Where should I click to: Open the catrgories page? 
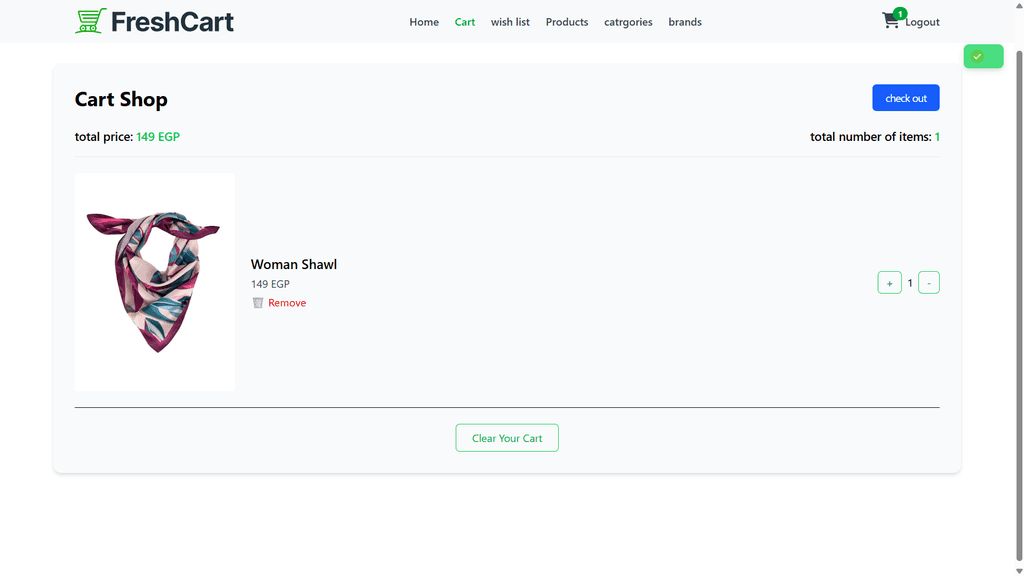click(628, 22)
